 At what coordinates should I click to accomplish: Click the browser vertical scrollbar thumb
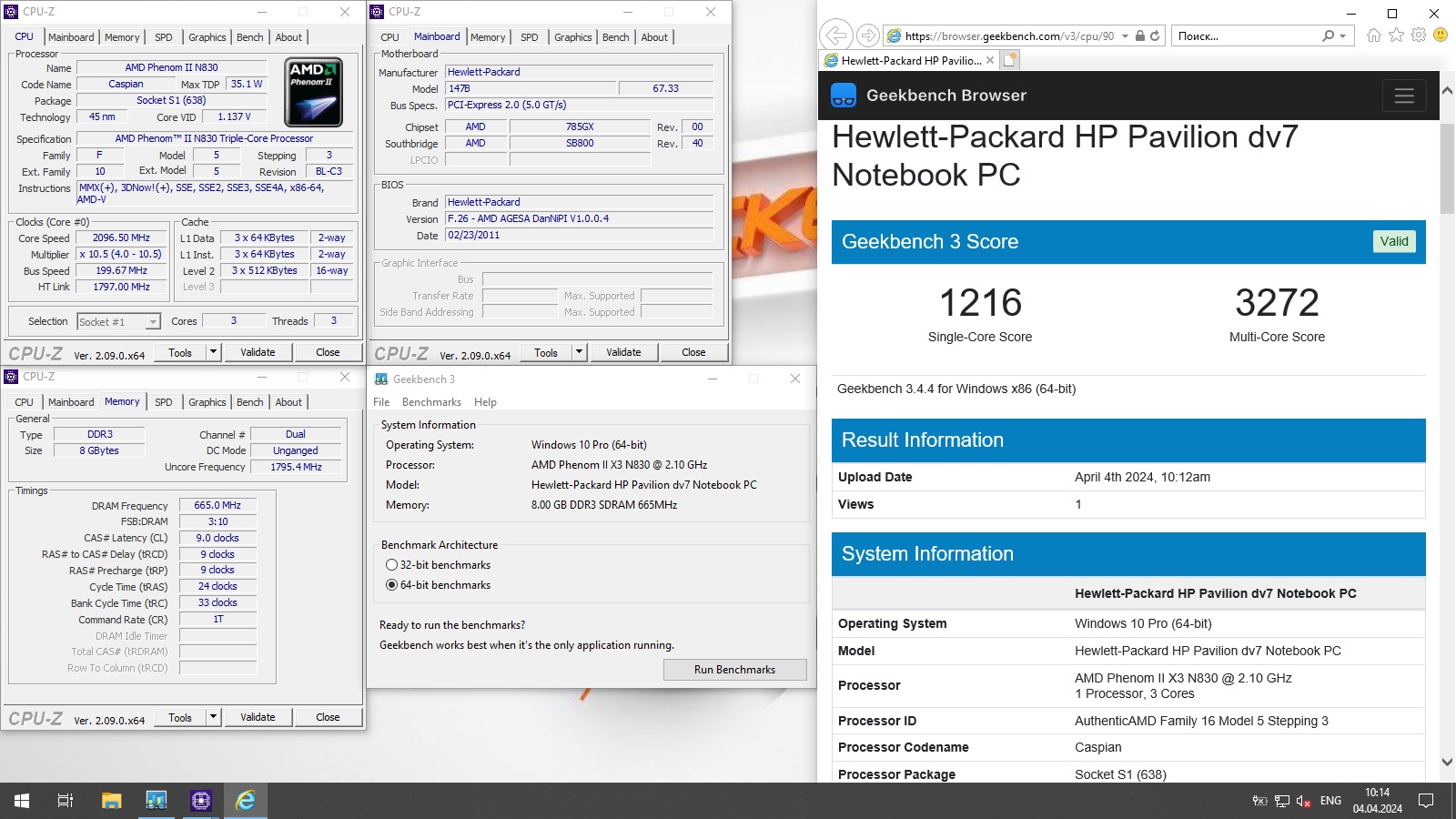point(1447,168)
